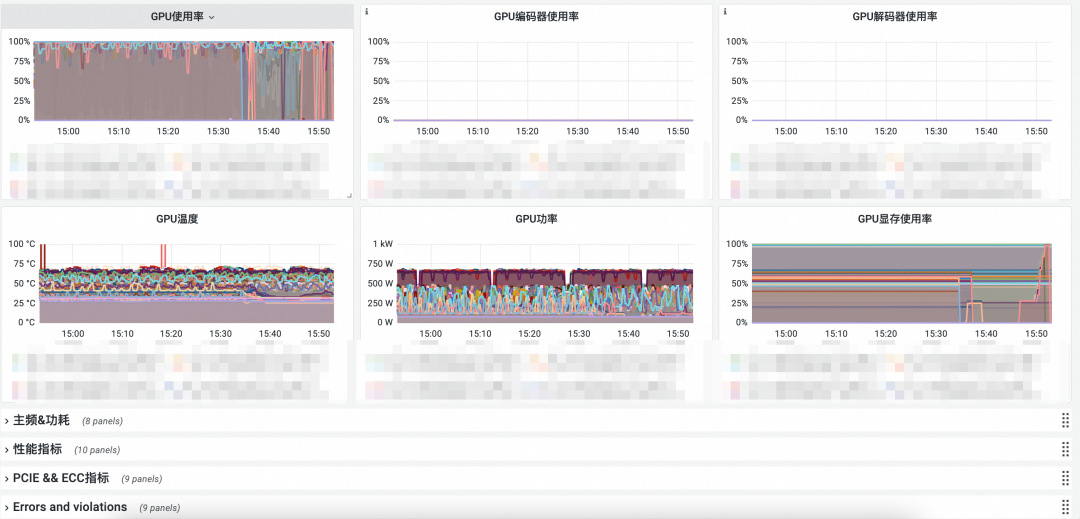This screenshot has width=1080, height=519.
Task: Click inside the GPU显存使用率 graph area
Action: [900, 285]
